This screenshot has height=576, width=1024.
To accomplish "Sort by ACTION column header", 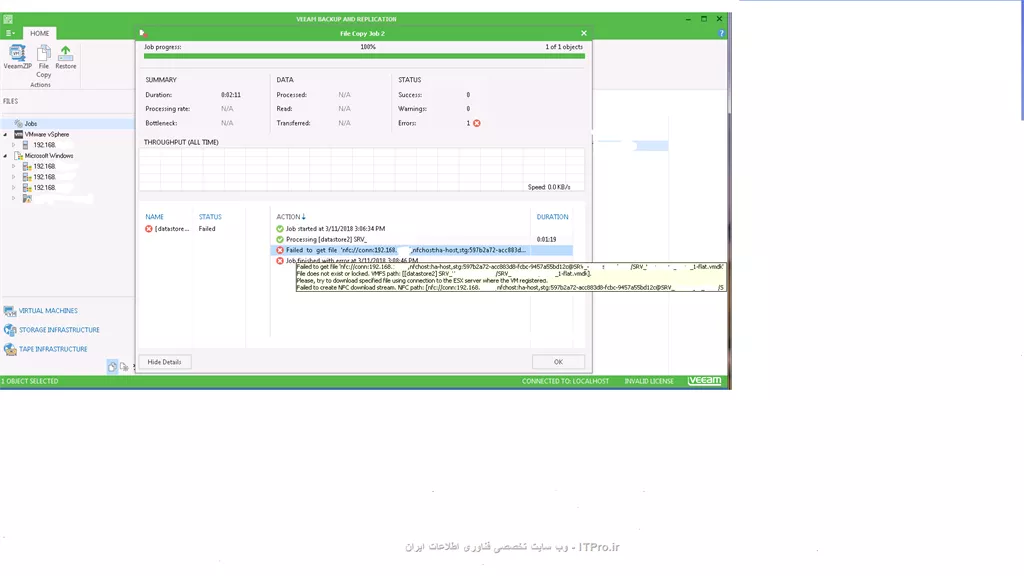I will [x=291, y=217].
